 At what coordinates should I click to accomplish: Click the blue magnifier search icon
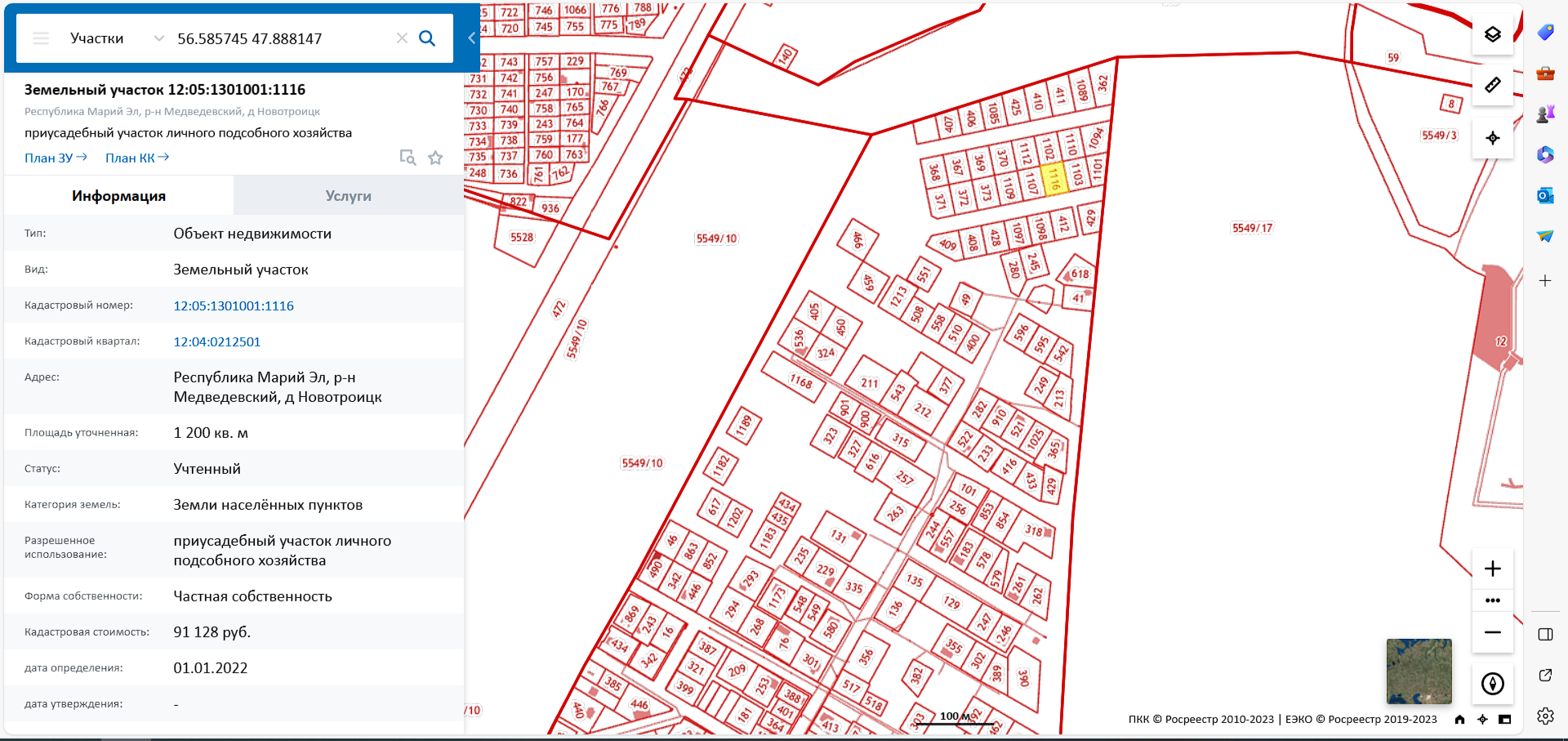point(427,38)
